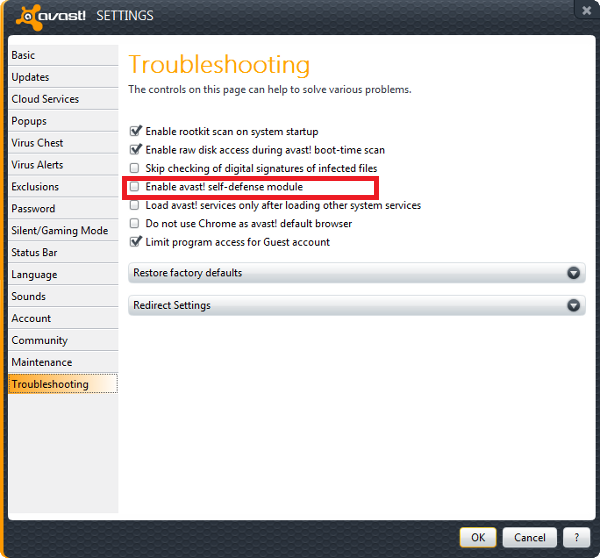Viewport: 600px width, 558px height.
Task: Uncheck raw disk access during boot-time scan
Action: pos(135,150)
